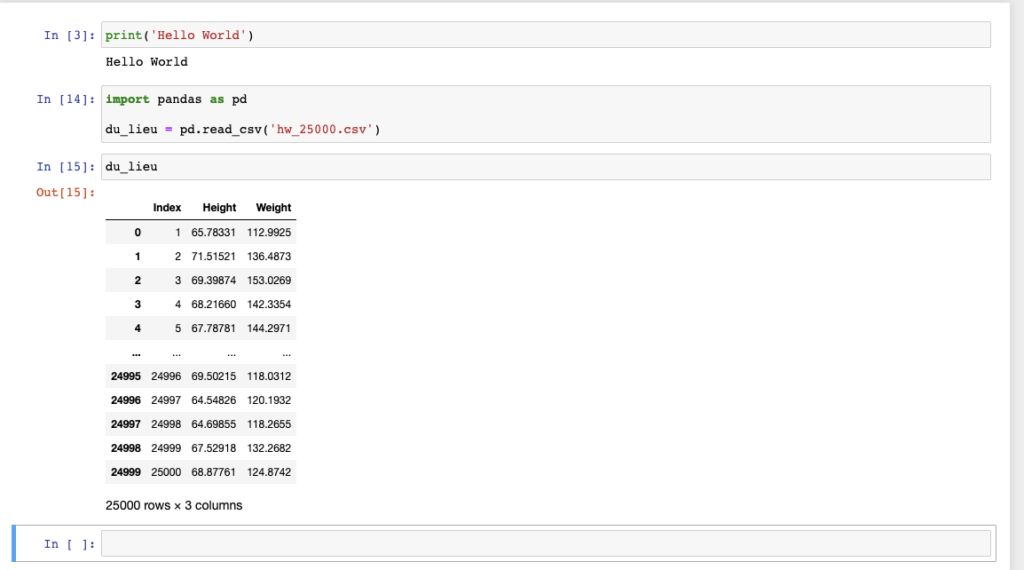1024x570 pixels.
Task: Click the 'import pandas as pd' line
Action: point(177,99)
